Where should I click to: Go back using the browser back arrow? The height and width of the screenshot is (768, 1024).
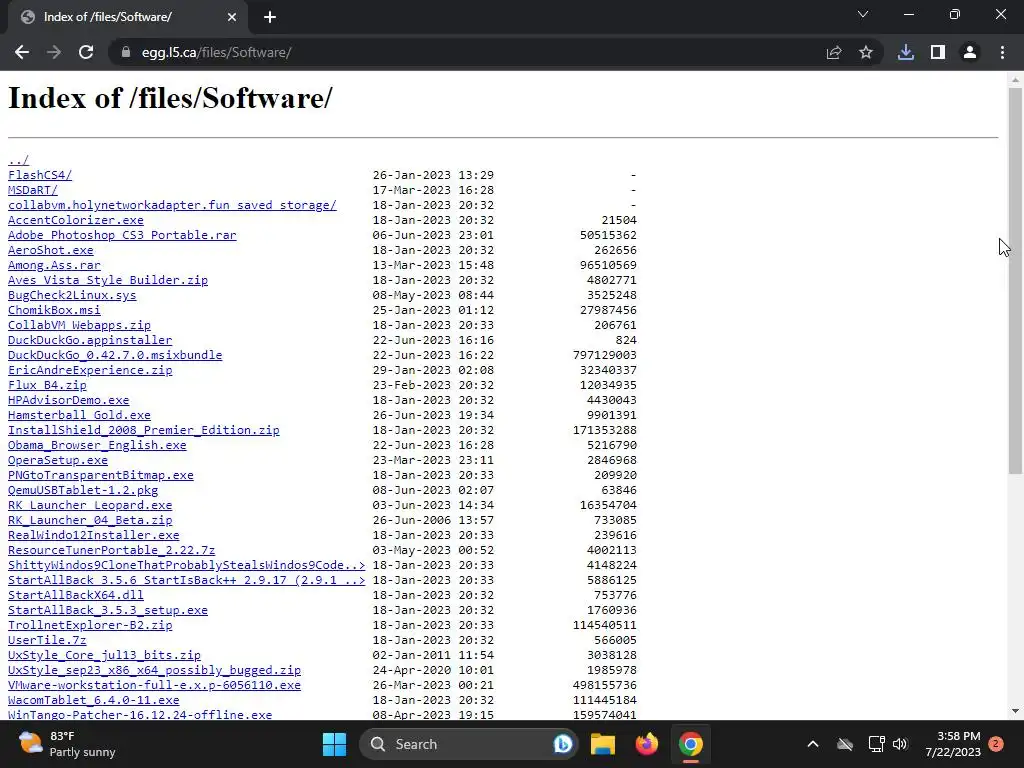coord(22,52)
